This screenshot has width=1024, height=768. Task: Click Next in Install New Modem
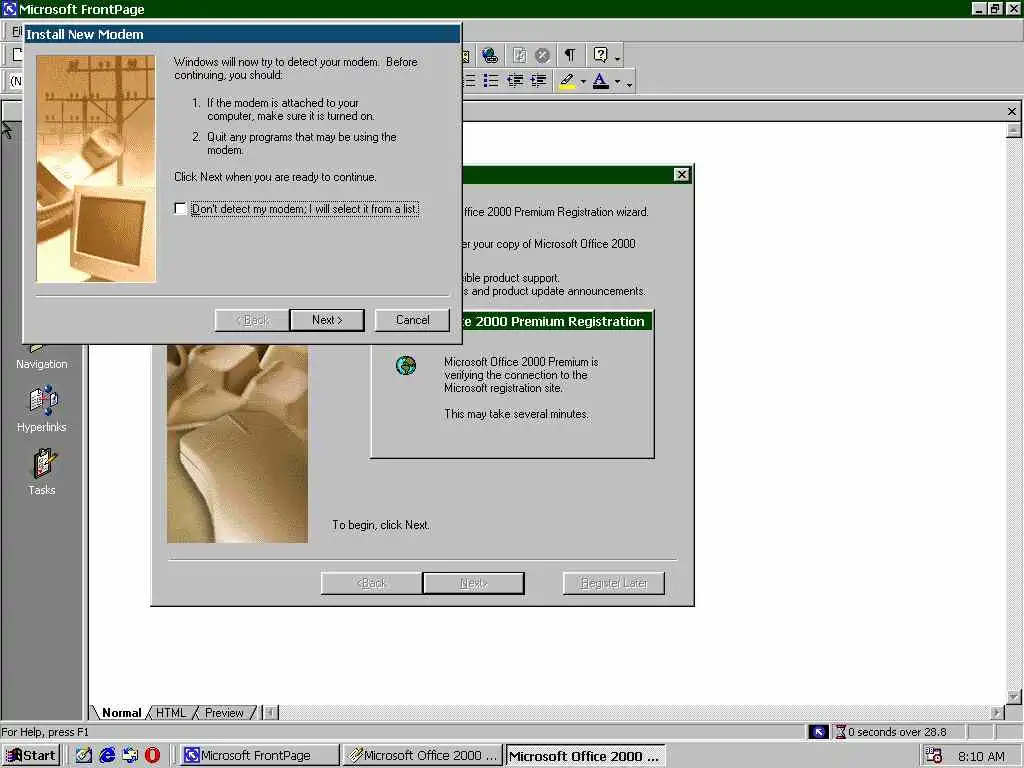[327, 320]
